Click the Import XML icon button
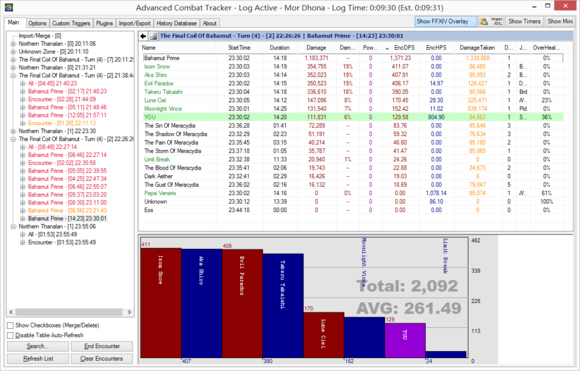 [x=496, y=21]
